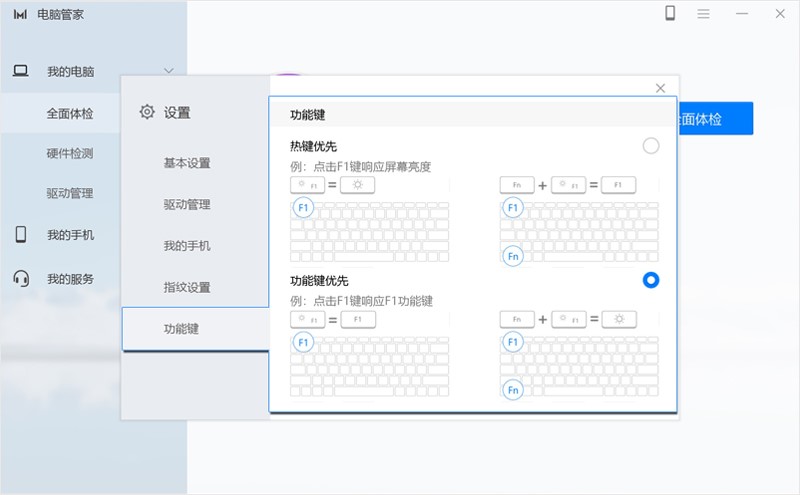Click the laptop icon beside 我的电脑

[20, 70]
